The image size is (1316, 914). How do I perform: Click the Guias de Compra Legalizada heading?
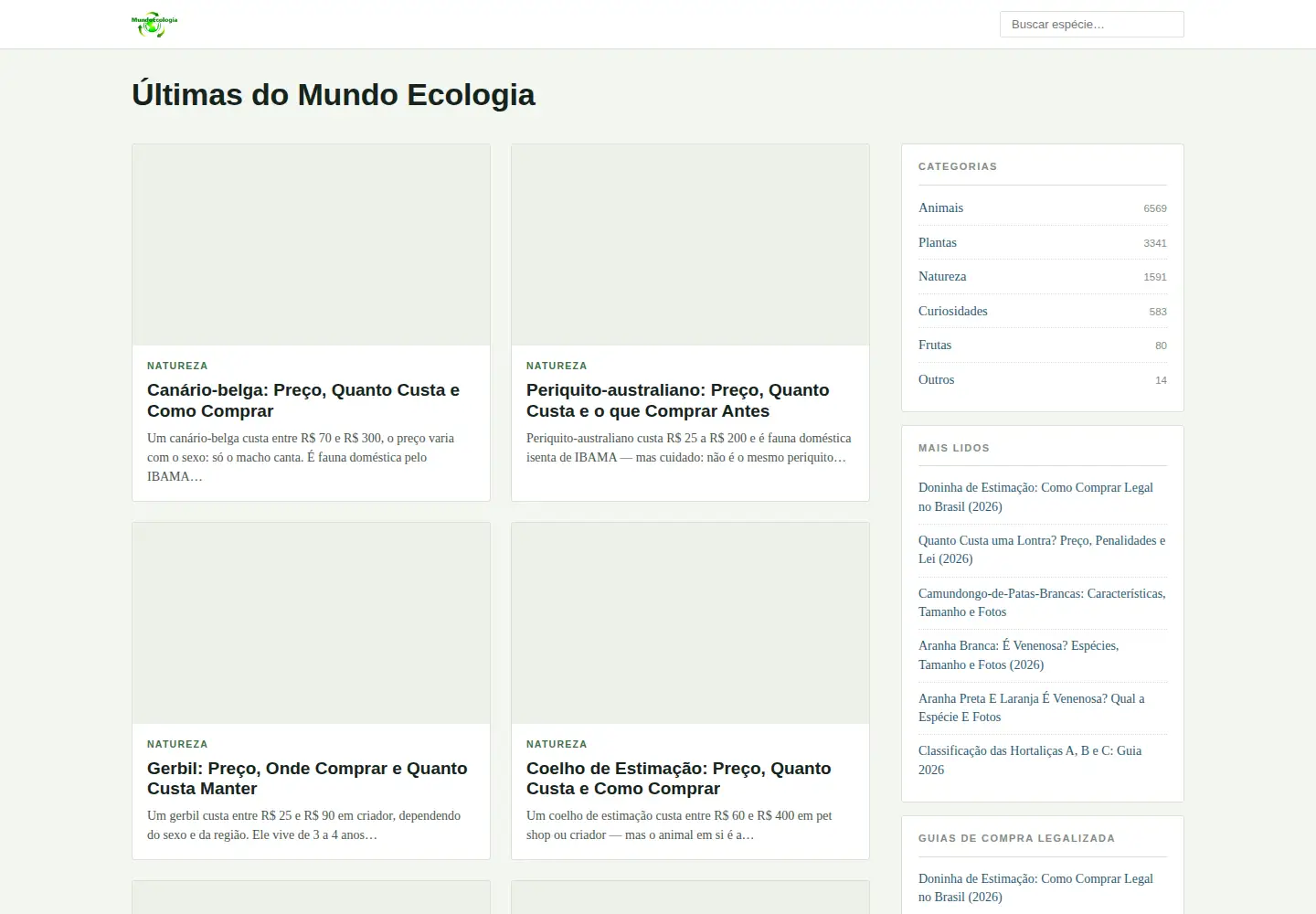(1016, 838)
